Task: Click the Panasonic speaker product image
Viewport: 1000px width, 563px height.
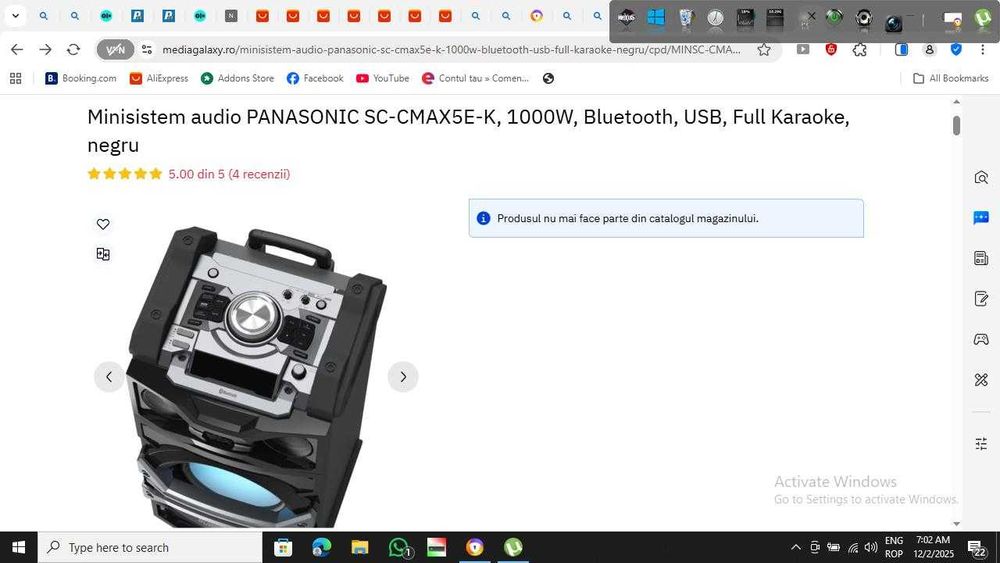Action: [255, 376]
